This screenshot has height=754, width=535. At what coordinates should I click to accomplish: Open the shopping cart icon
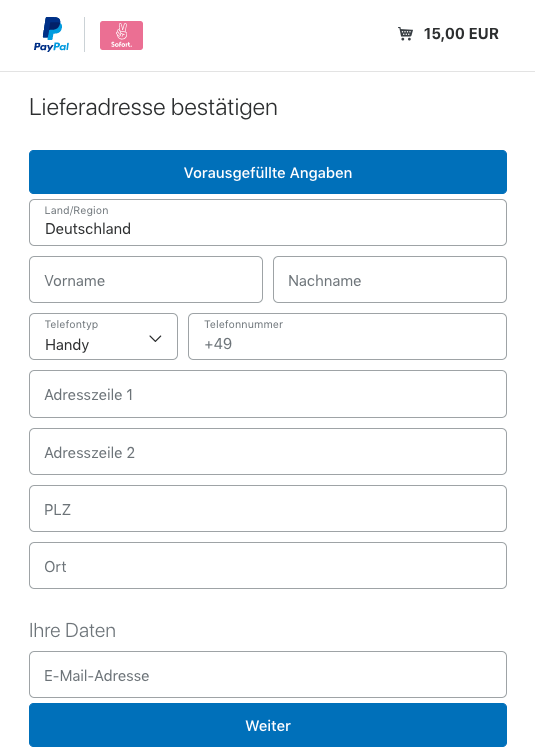pyautogui.click(x=405, y=34)
